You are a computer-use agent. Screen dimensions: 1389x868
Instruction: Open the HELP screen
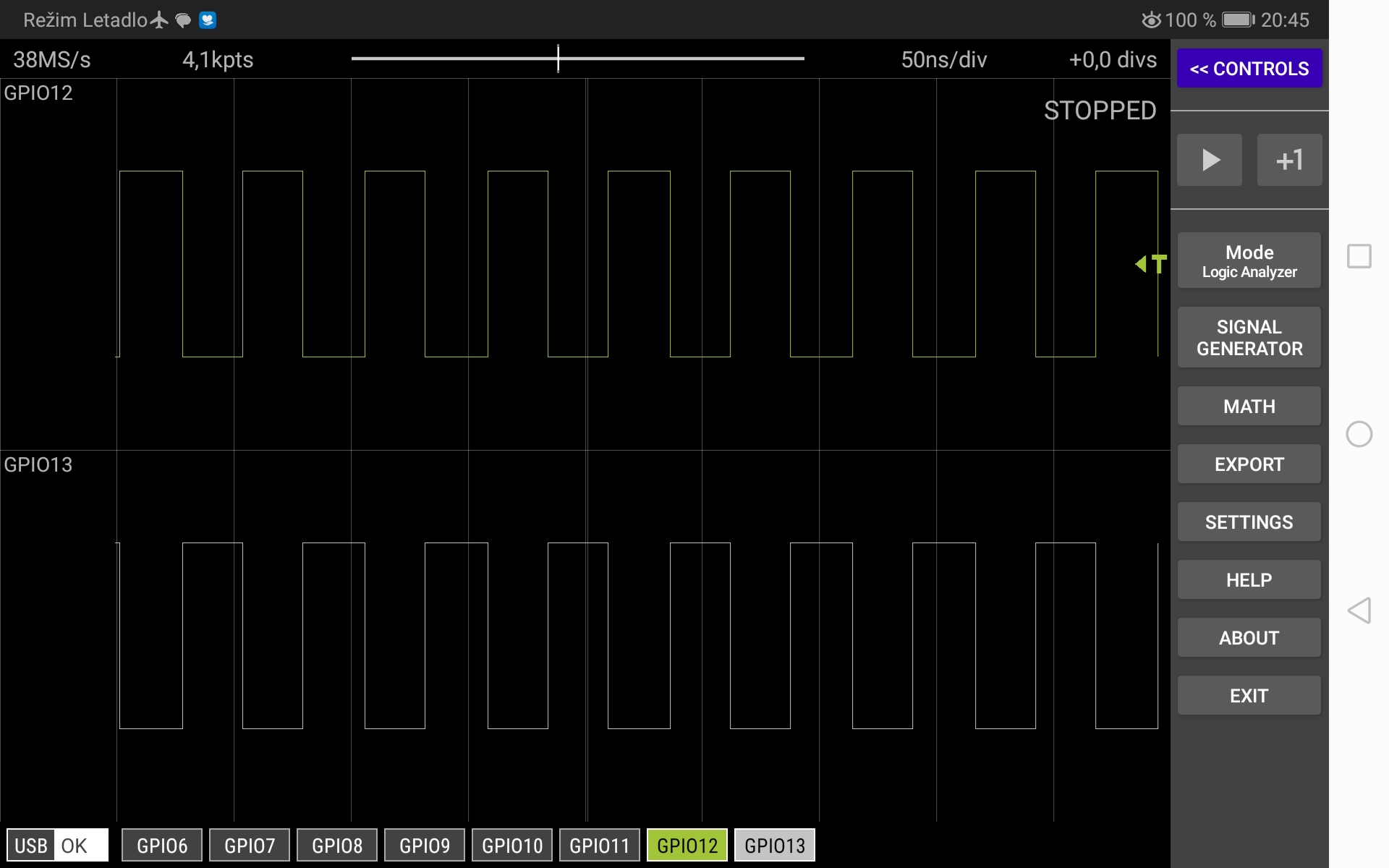(x=1249, y=579)
